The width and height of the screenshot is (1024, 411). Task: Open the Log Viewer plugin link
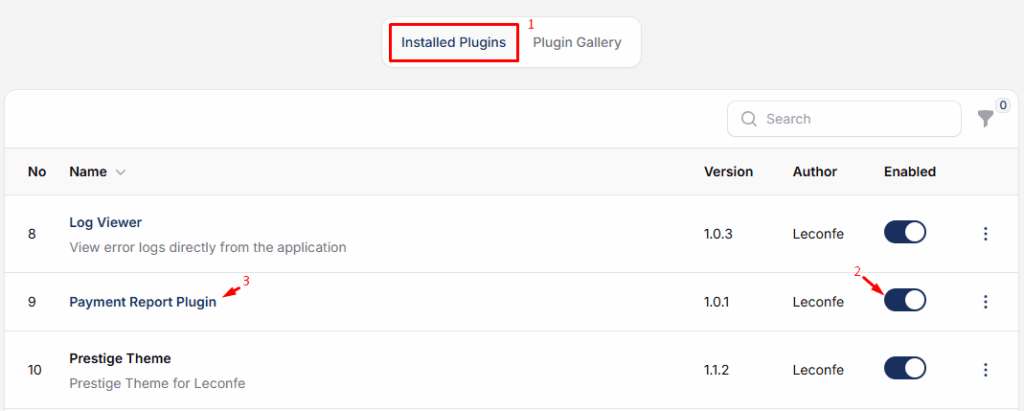coord(105,222)
